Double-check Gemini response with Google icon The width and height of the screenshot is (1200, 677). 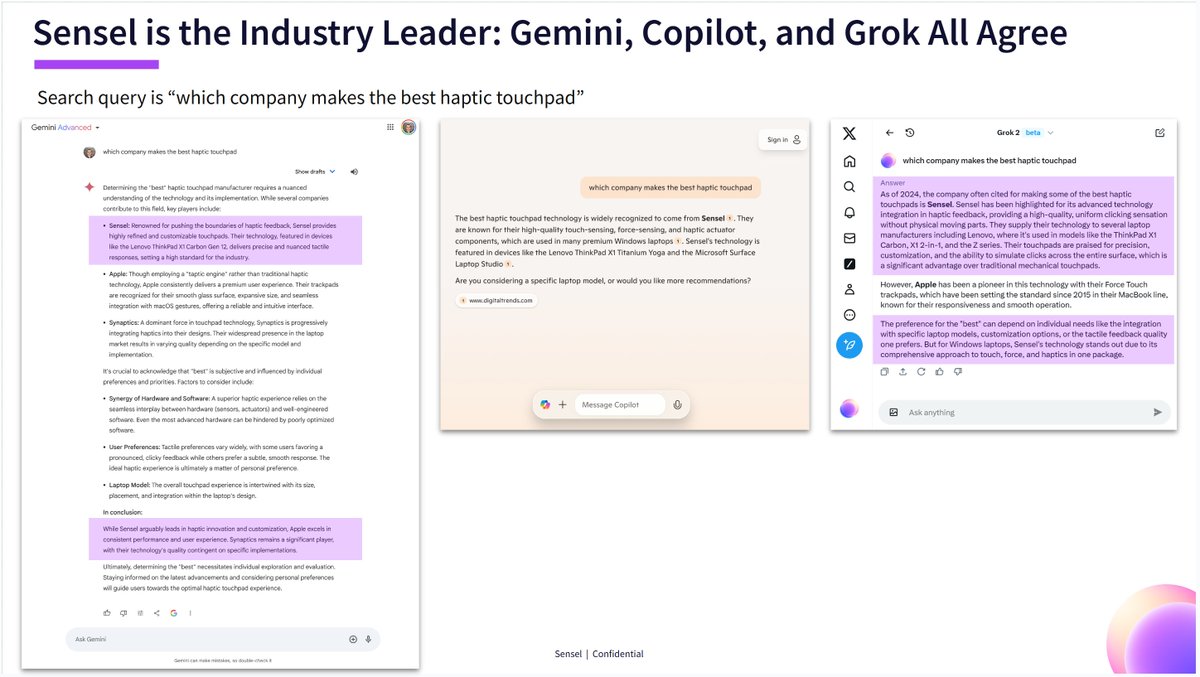[x=173, y=612]
